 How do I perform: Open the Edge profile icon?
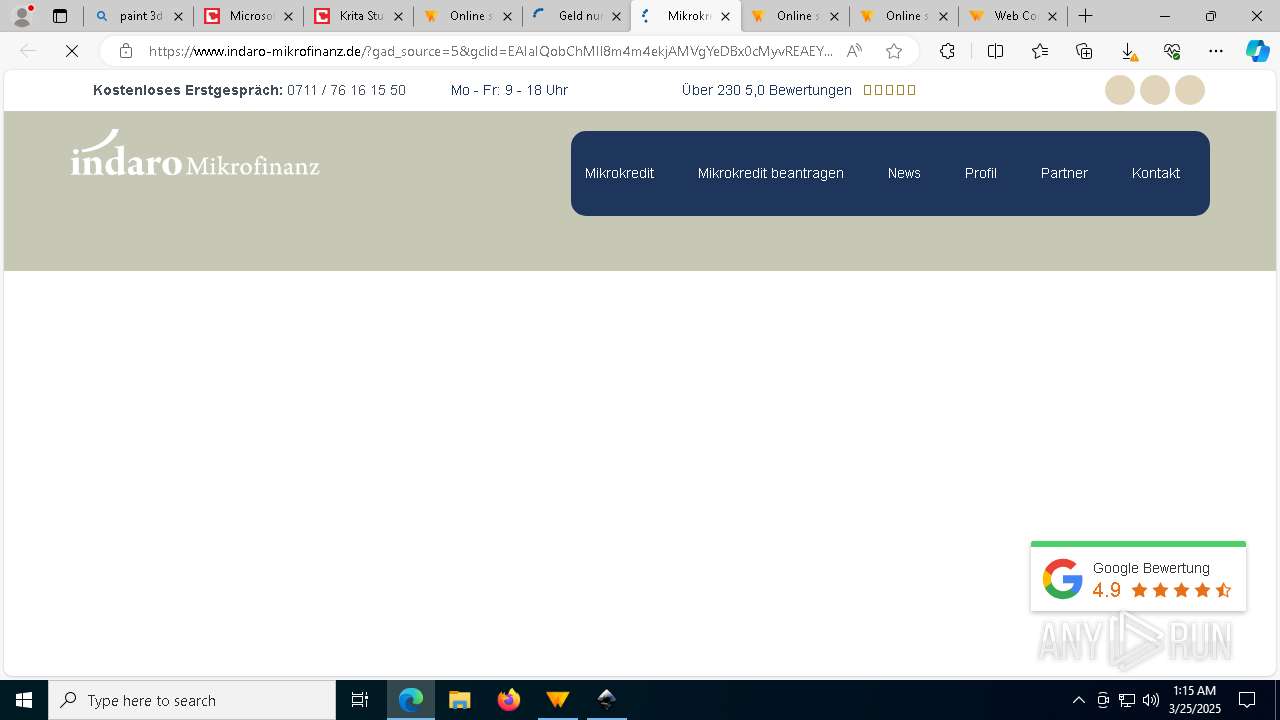(x=22, y=16)
